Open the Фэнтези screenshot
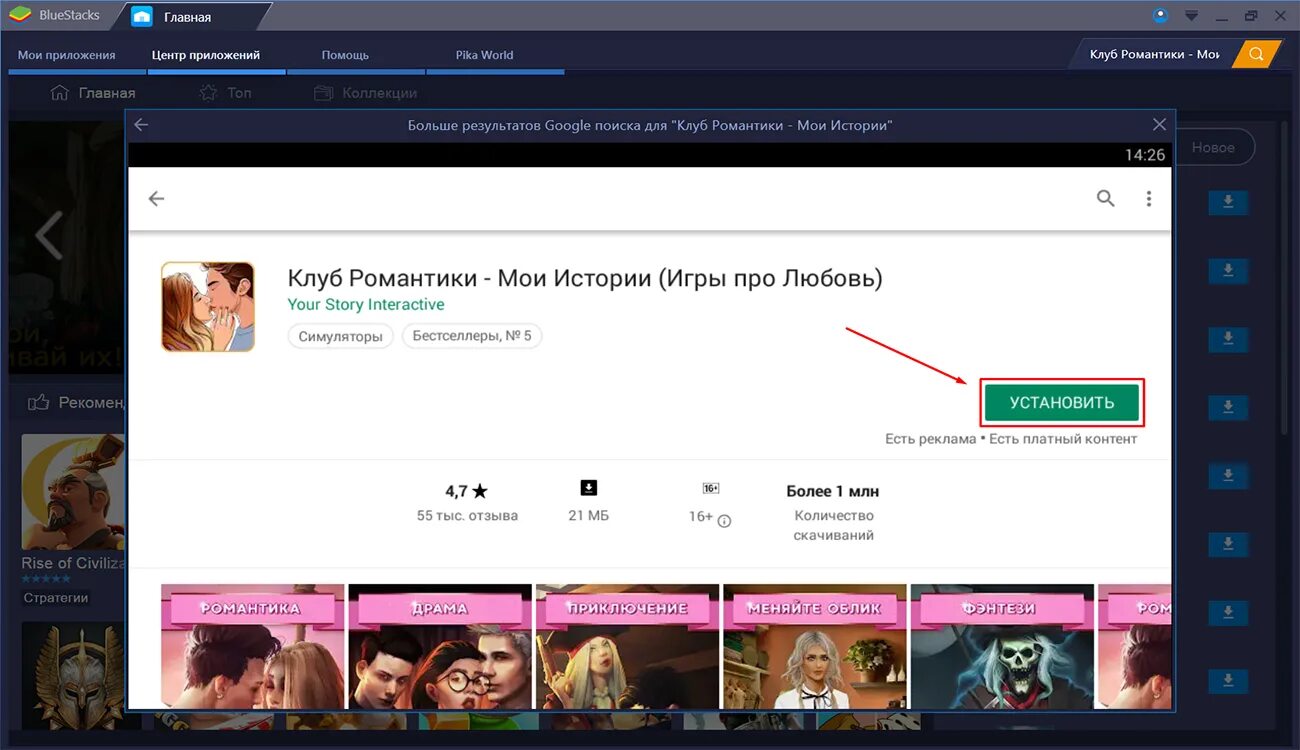This screenshot has width=1300, height=750. [x=1002, y=647]
